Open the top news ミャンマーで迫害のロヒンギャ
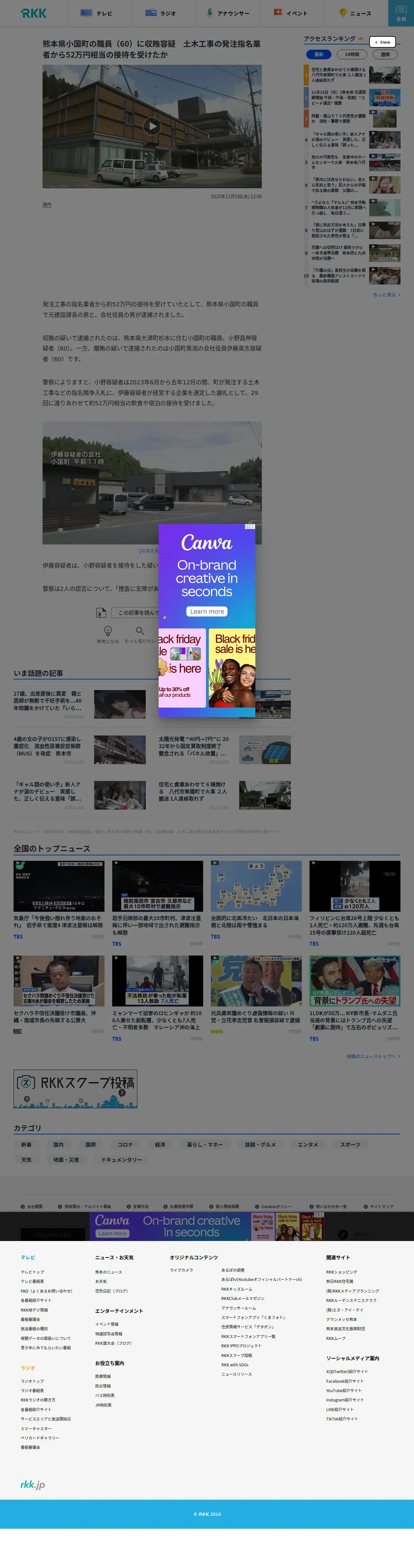 [x=157, y=1020]
